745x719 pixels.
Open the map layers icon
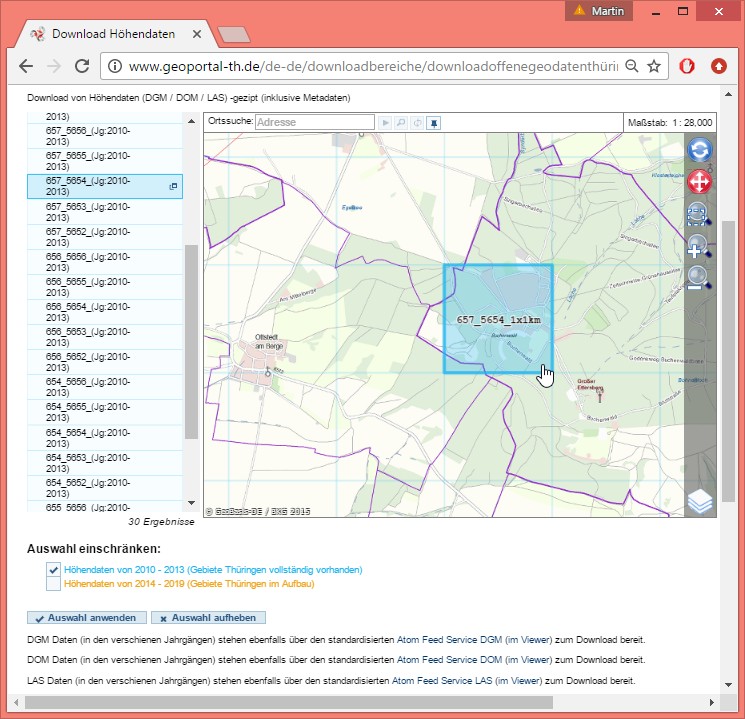(700, 501)
